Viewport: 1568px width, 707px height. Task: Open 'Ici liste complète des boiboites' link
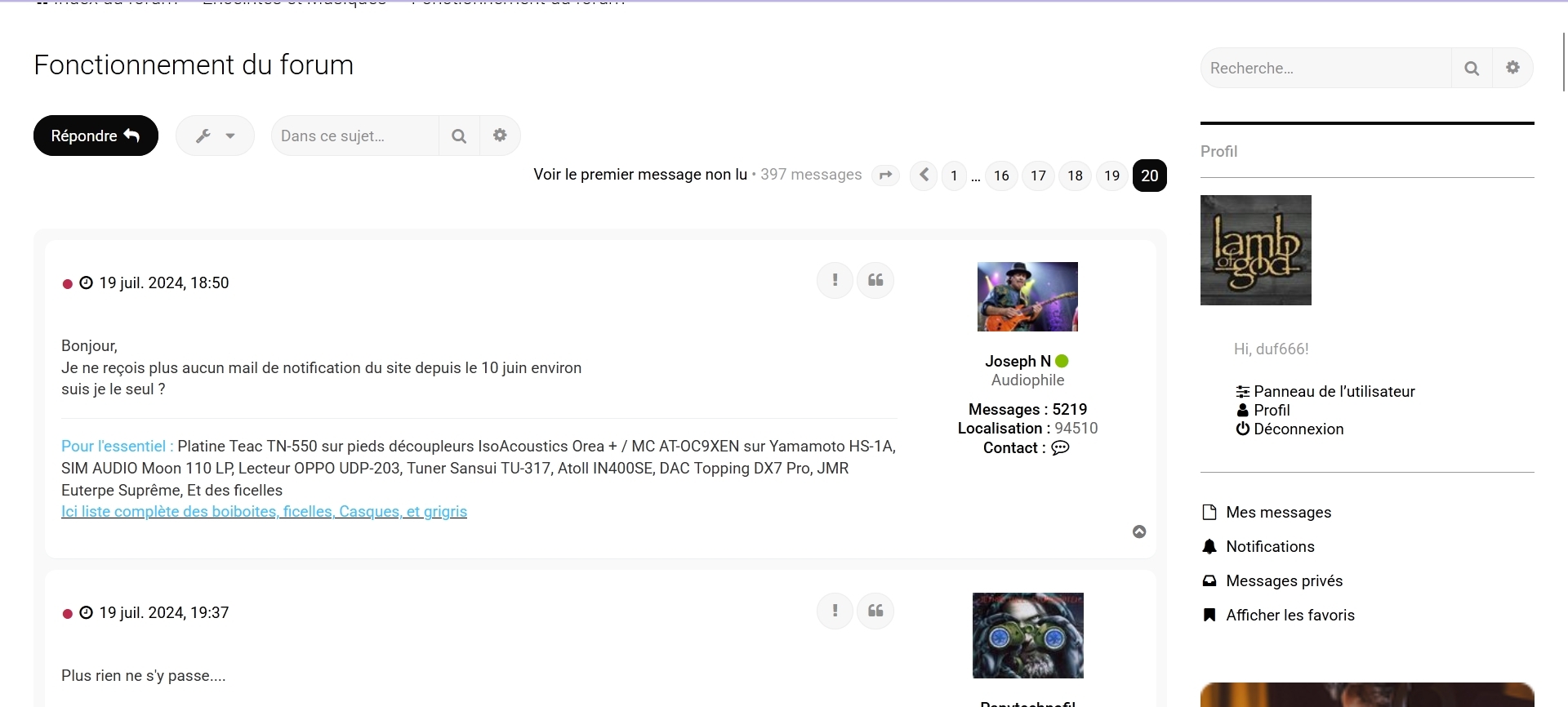tap(264, 512)
